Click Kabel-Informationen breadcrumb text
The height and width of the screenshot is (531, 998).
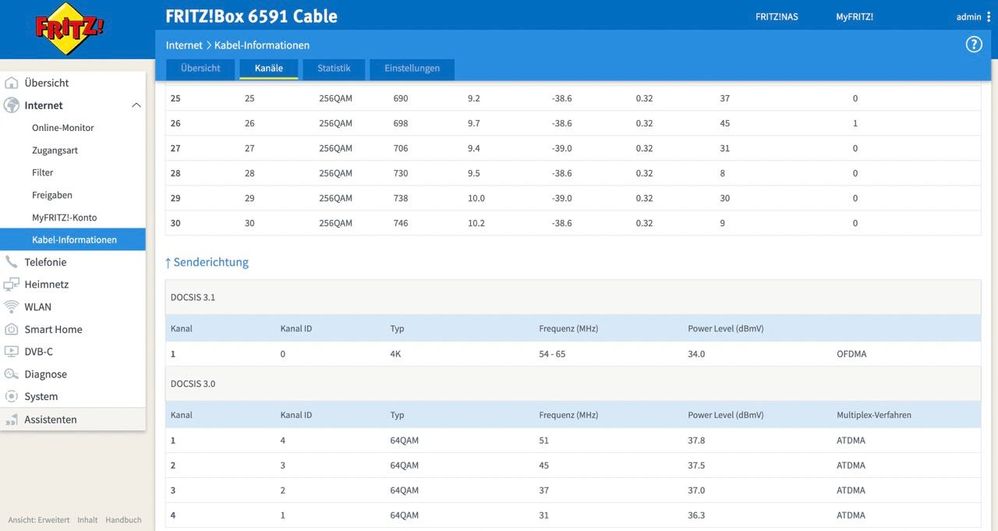pos(262,45)
